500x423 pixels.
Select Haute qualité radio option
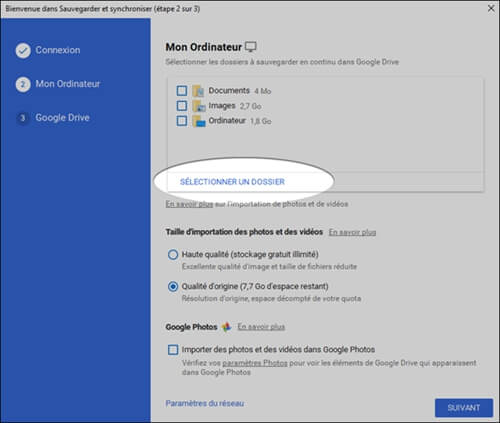[173, 255]
